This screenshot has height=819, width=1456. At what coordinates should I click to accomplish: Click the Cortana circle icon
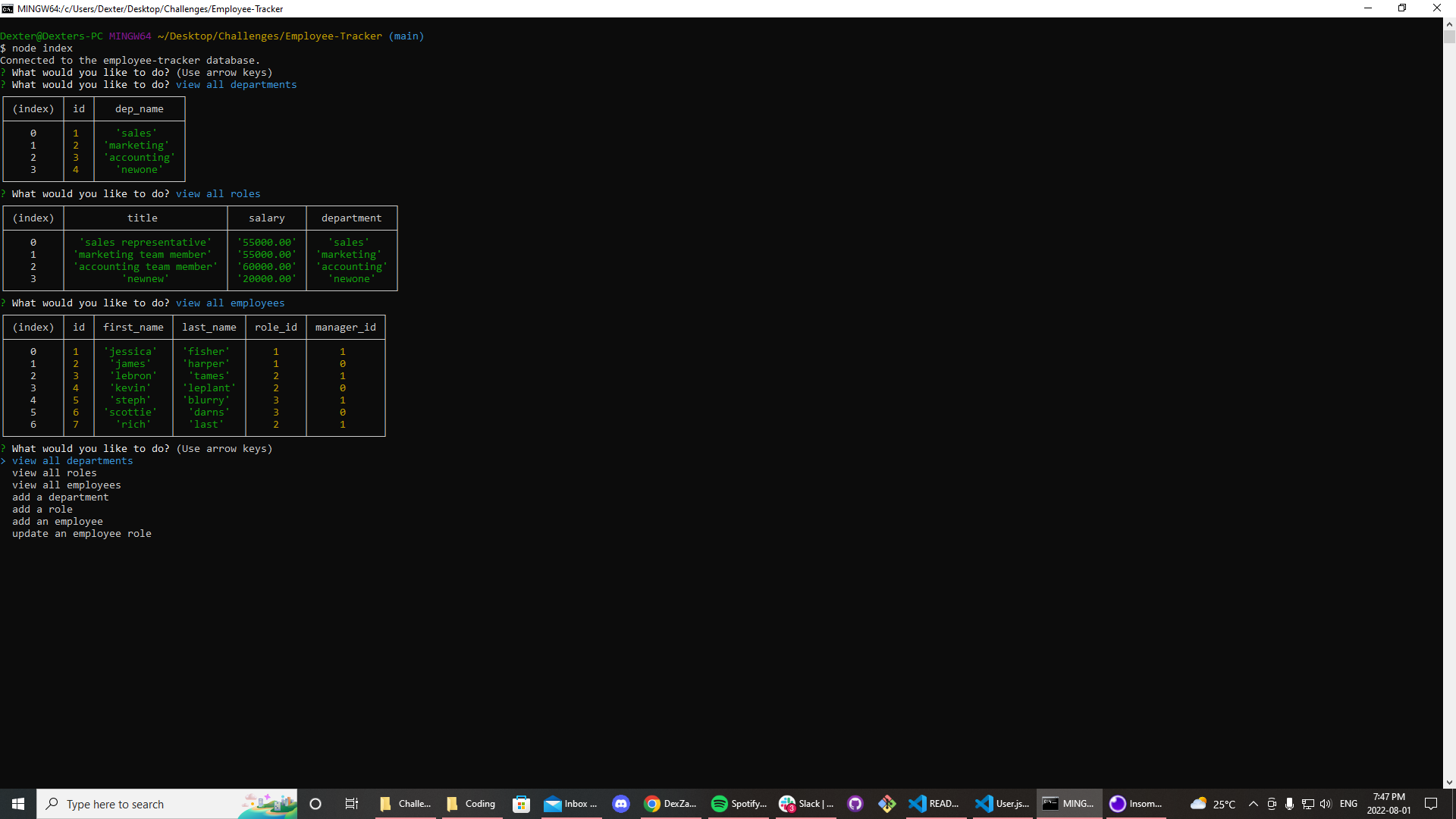coord(316,804)
